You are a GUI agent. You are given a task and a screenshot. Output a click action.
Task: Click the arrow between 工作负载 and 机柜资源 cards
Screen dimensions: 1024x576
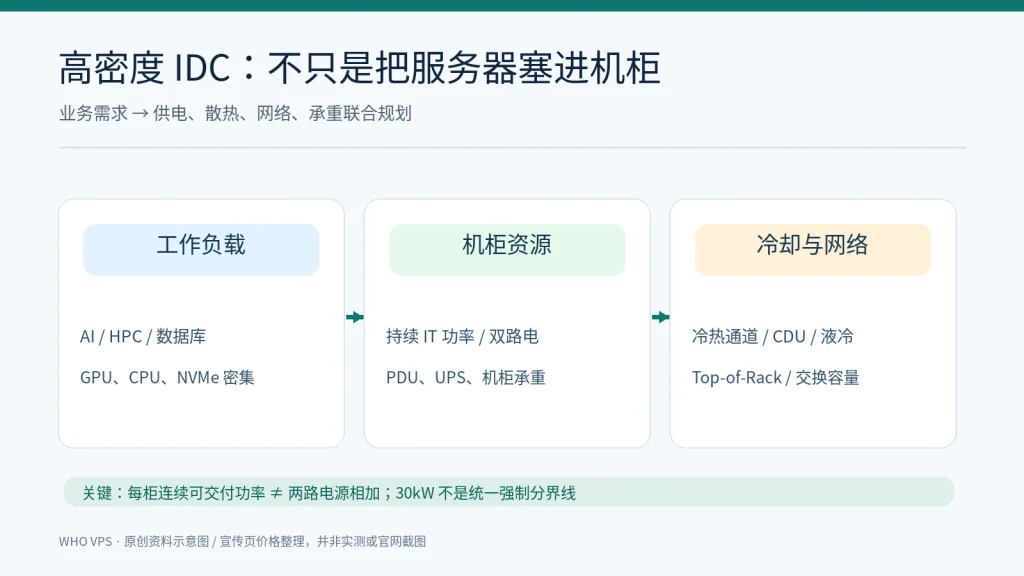coord(355,317)
